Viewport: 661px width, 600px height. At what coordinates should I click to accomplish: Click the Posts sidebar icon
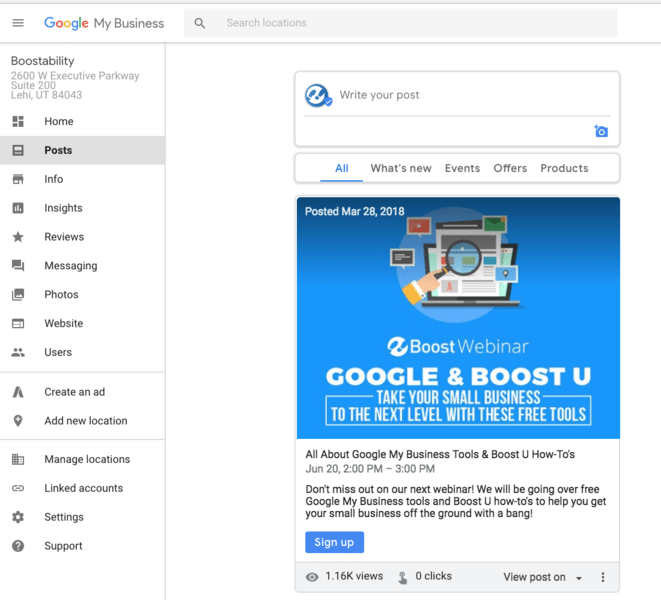(18, 150)
